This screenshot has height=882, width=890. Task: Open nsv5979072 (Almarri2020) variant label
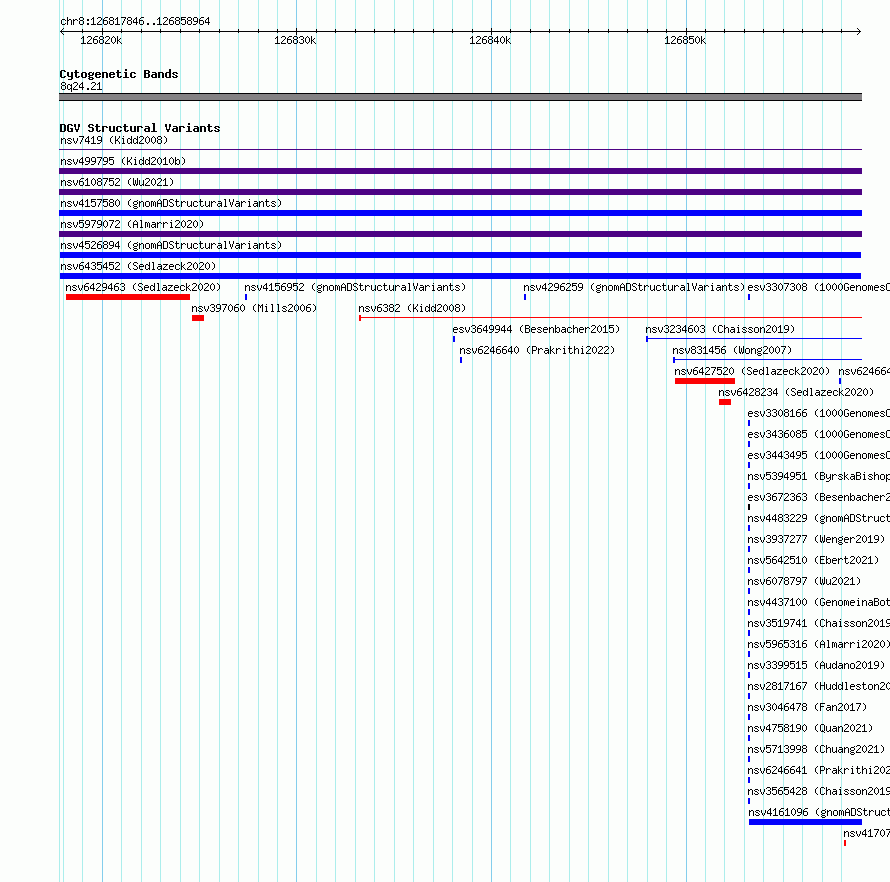(132, 224)
